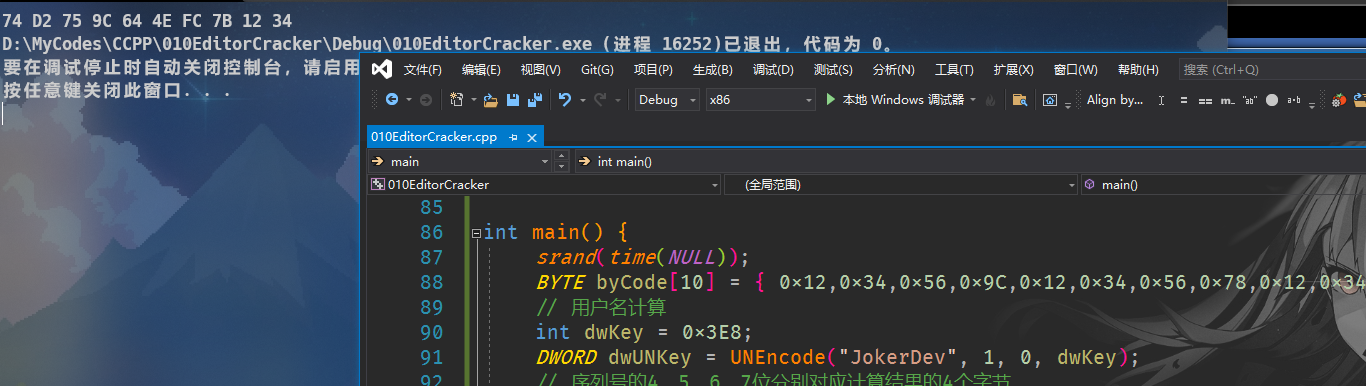Collapse the int main() code block
The image size is (1366, 386).
click(x=476, y=233)
